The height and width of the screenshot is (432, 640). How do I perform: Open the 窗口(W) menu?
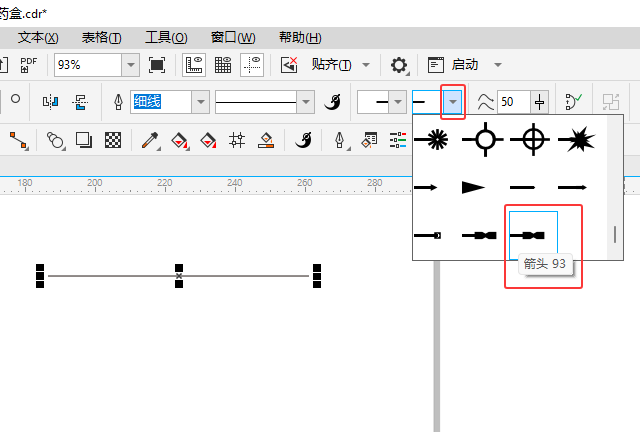pyautogui.click(x=233, y=38)
